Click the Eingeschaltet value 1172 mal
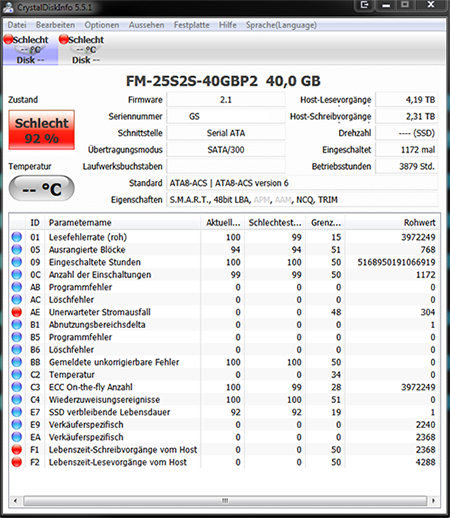This screenshot has width=450, height=518. 407,150
